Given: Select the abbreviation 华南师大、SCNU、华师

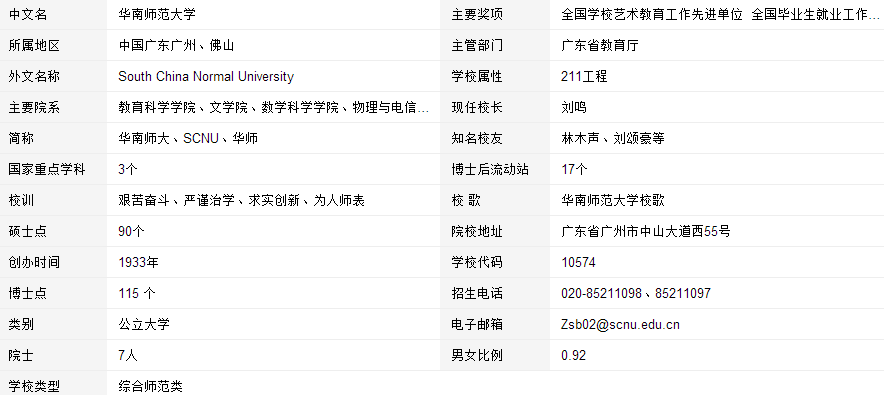Looking at the screenshot, I should (188, 138).
